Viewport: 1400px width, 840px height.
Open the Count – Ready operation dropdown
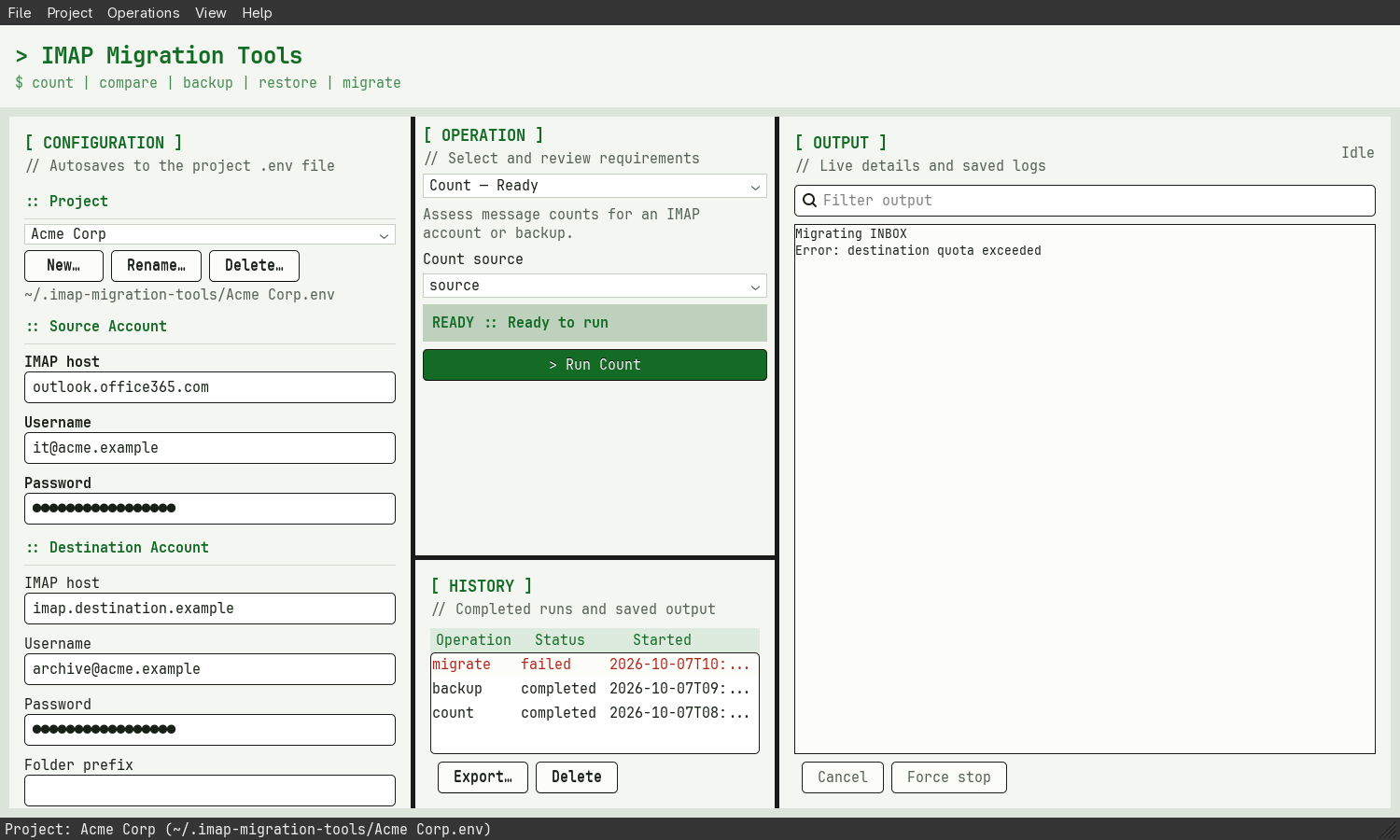point(595,186)
